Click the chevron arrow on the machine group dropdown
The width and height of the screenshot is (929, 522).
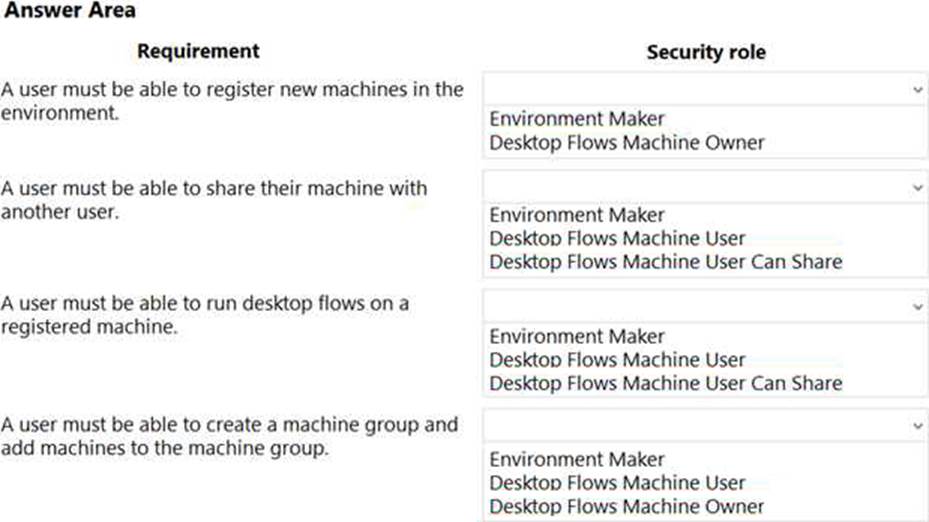click(917, 425)
